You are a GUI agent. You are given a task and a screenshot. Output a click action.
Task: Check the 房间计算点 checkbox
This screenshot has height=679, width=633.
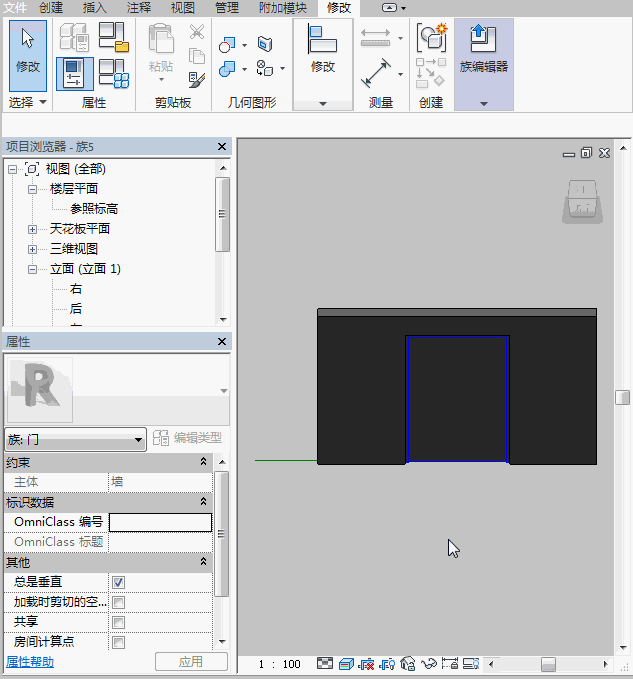(x=118, y=642)
